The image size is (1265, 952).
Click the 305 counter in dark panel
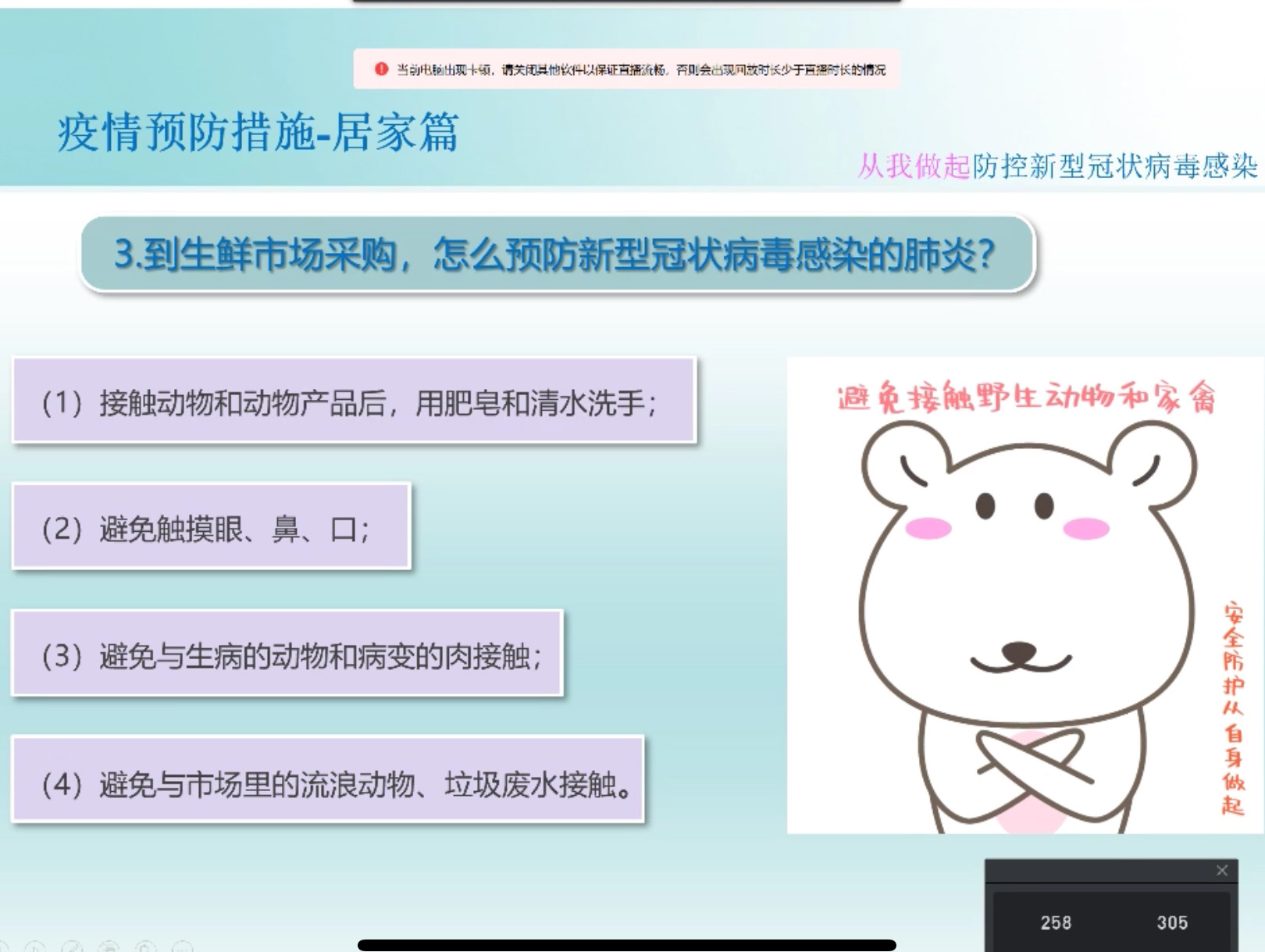click(x=1172, y=922)
